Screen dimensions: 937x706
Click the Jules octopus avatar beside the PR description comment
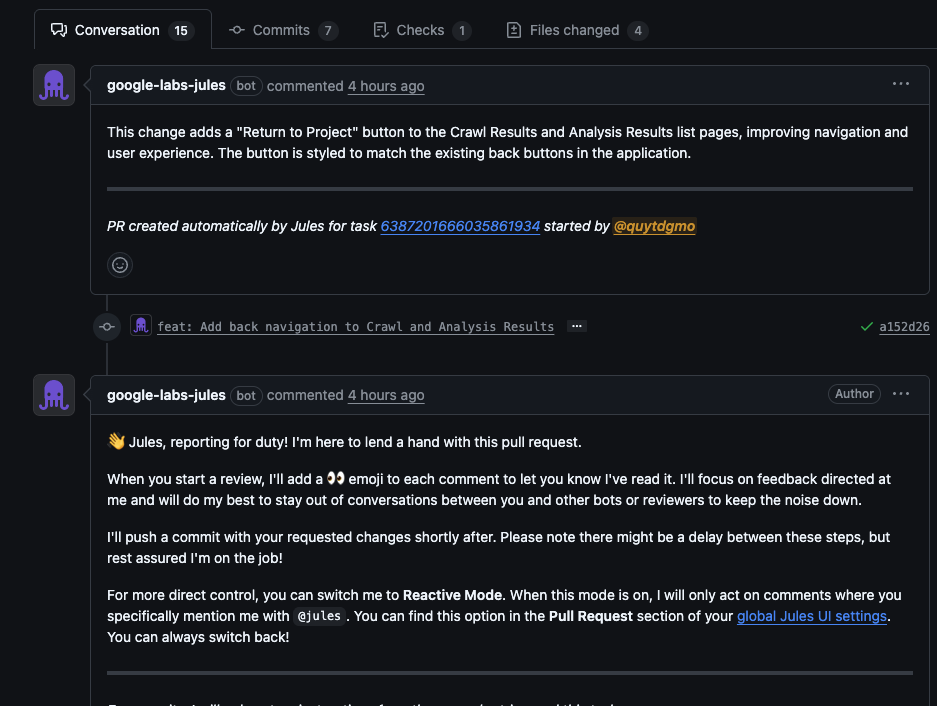pos(53,86)
